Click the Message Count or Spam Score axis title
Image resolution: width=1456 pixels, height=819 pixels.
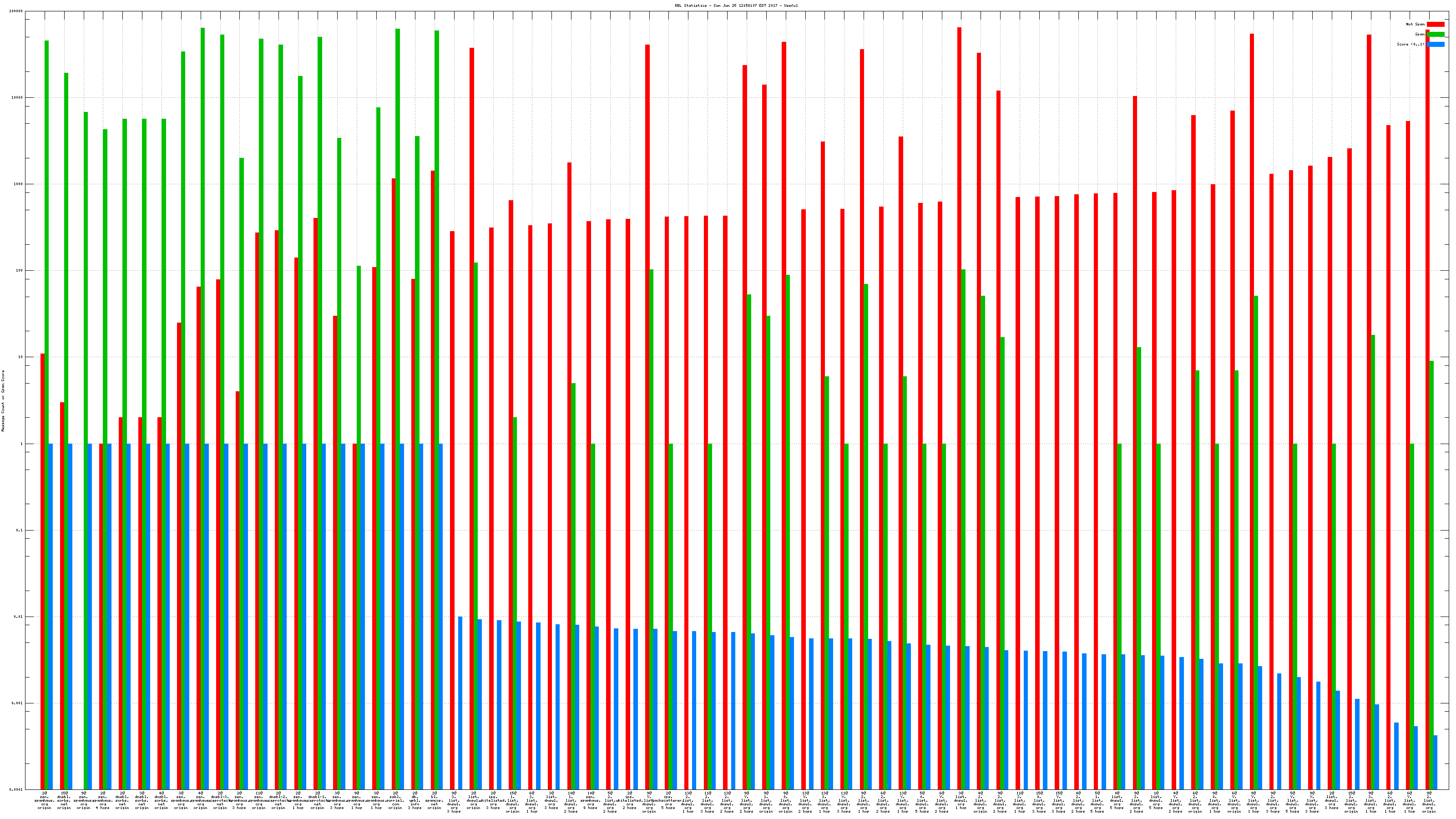3,401
